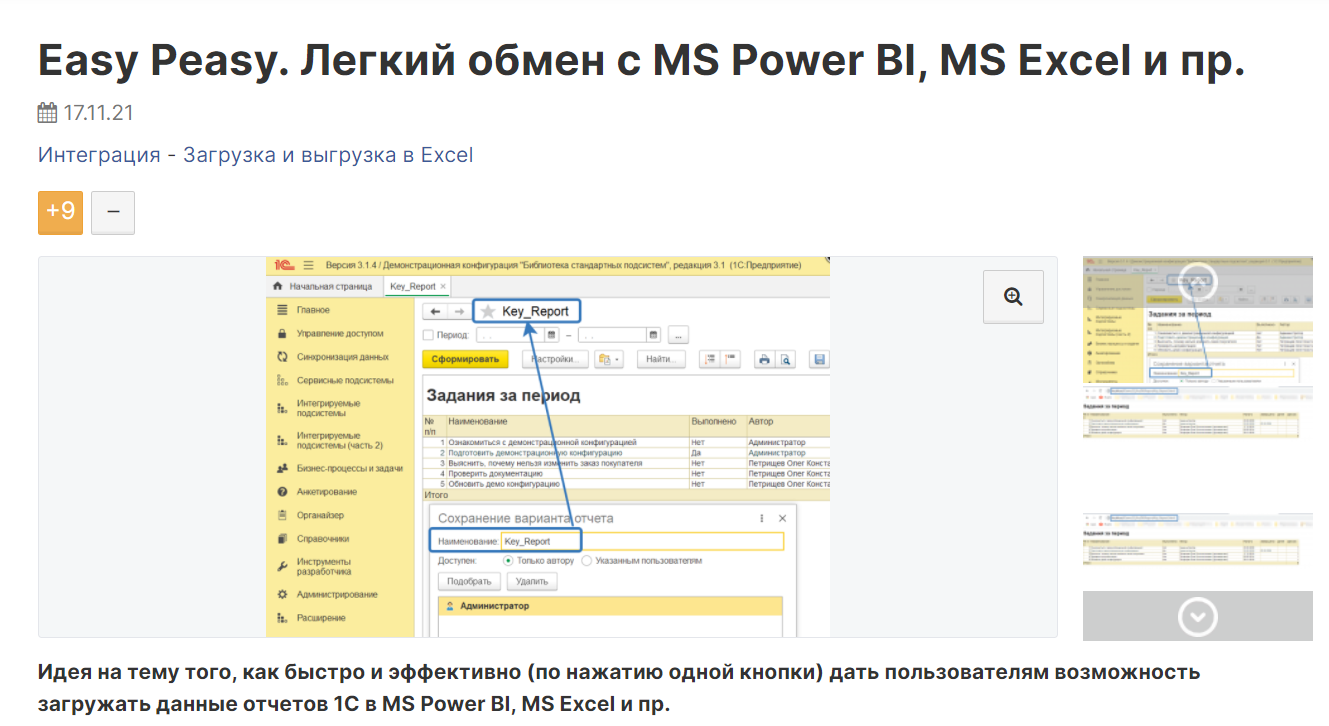The height and width of the screenshot is (726, 1329).
Task: Open print preview via the magnifier icon
Action: pyautogui.click(x=787, y=358)
